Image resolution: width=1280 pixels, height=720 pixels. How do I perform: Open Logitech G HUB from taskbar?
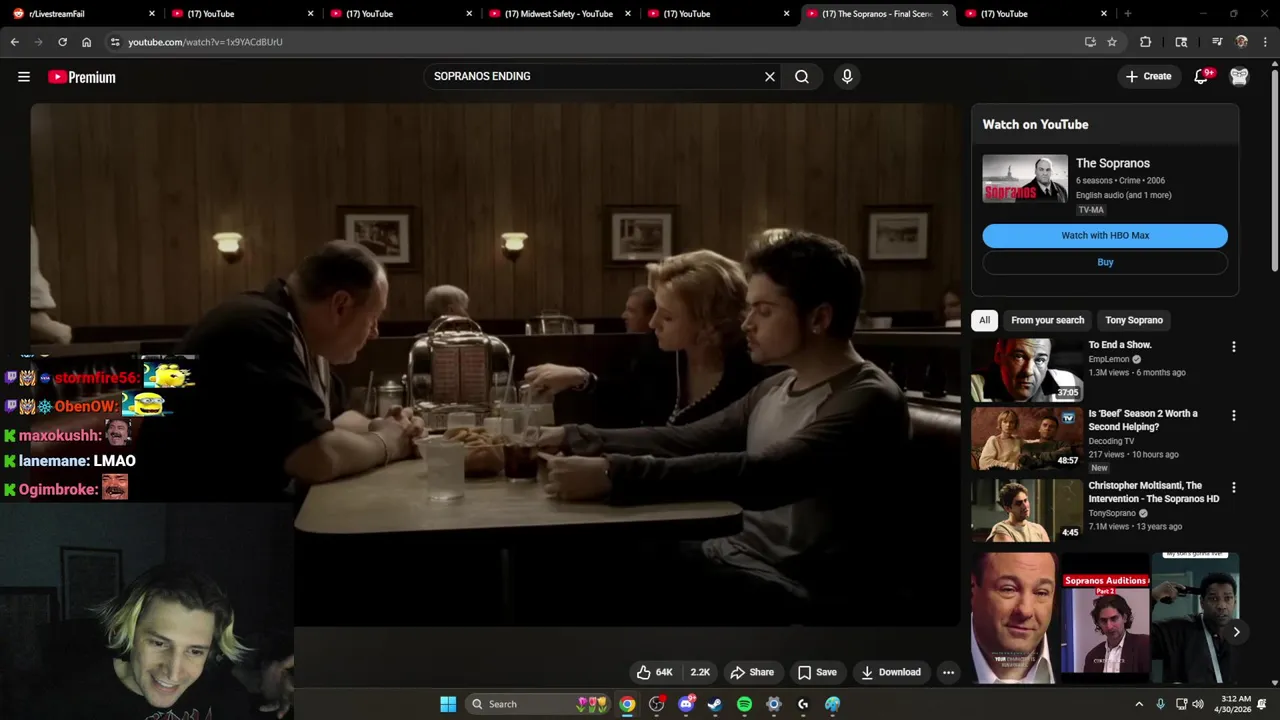tap(803, 704)
